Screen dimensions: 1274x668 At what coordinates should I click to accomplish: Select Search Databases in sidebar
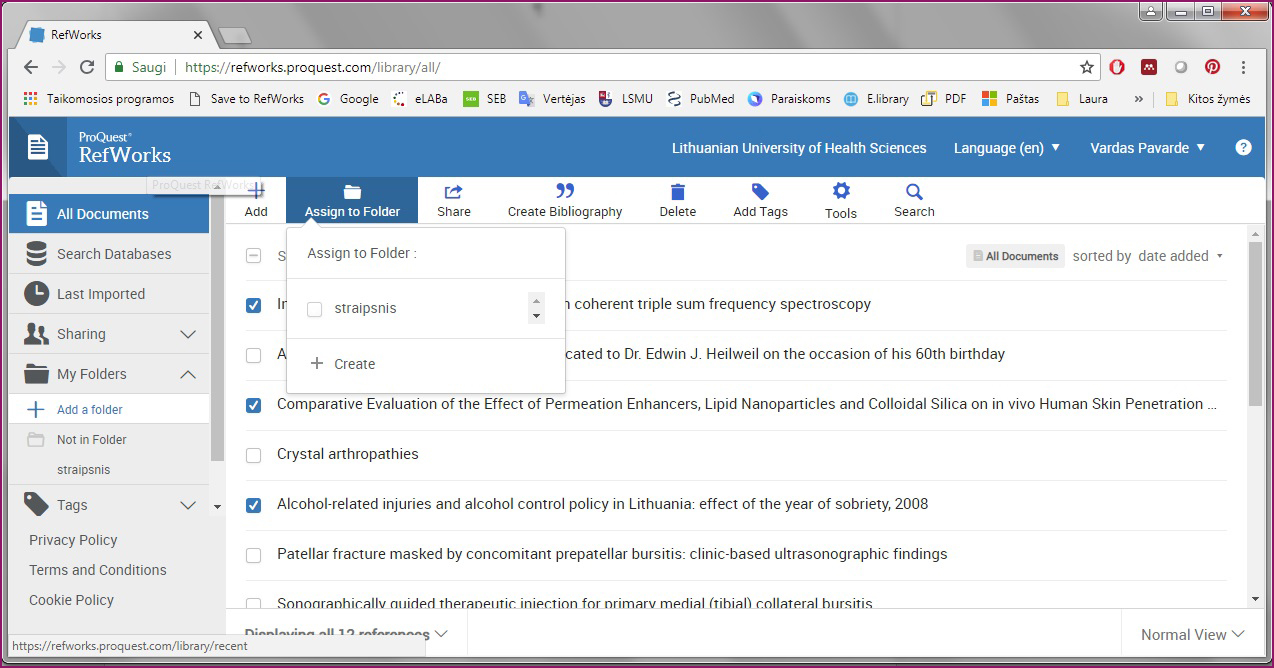(x=113, y=254)
